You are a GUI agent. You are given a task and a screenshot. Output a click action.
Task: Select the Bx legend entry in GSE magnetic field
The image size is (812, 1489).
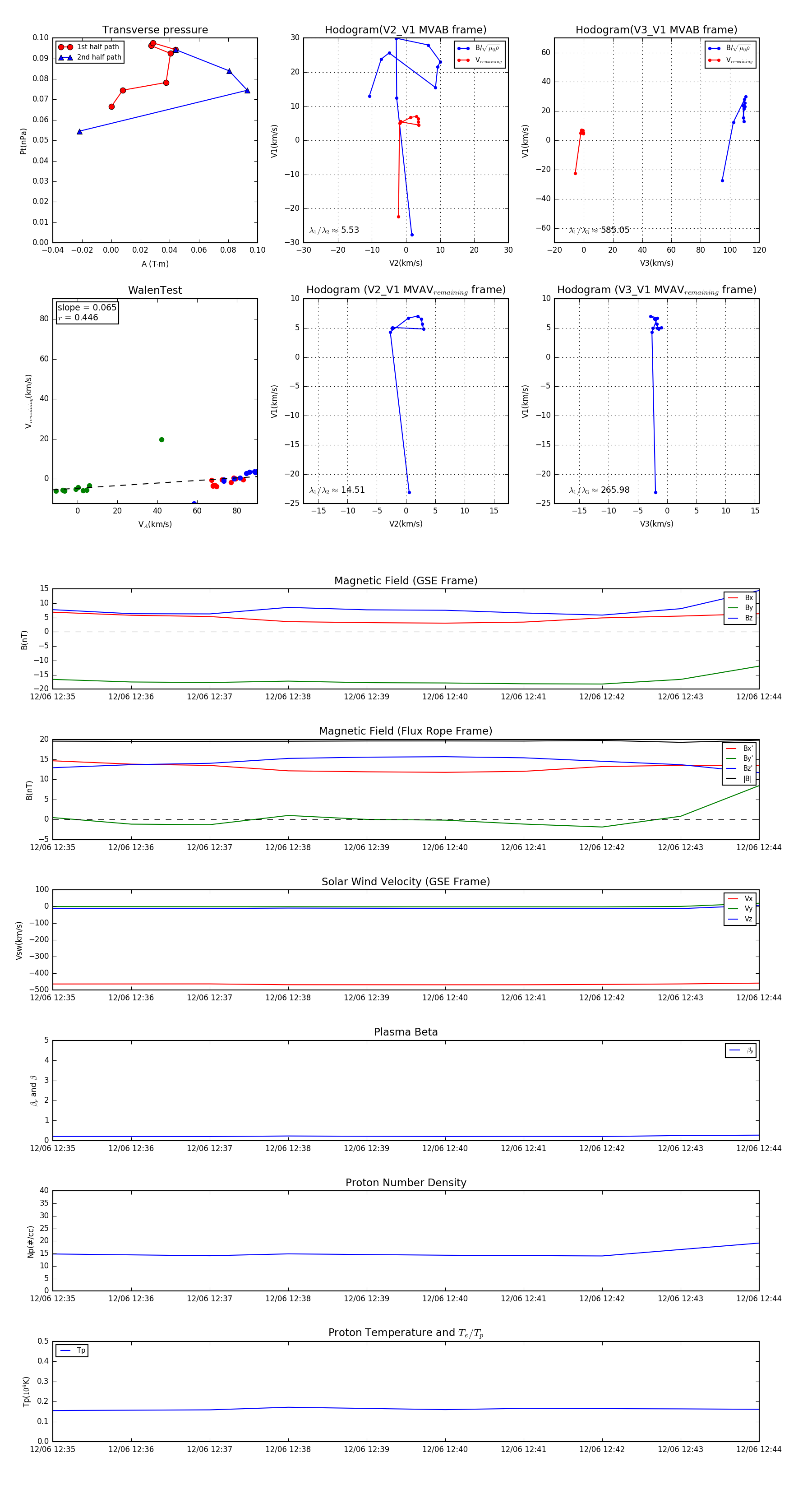tap(740, 598)
